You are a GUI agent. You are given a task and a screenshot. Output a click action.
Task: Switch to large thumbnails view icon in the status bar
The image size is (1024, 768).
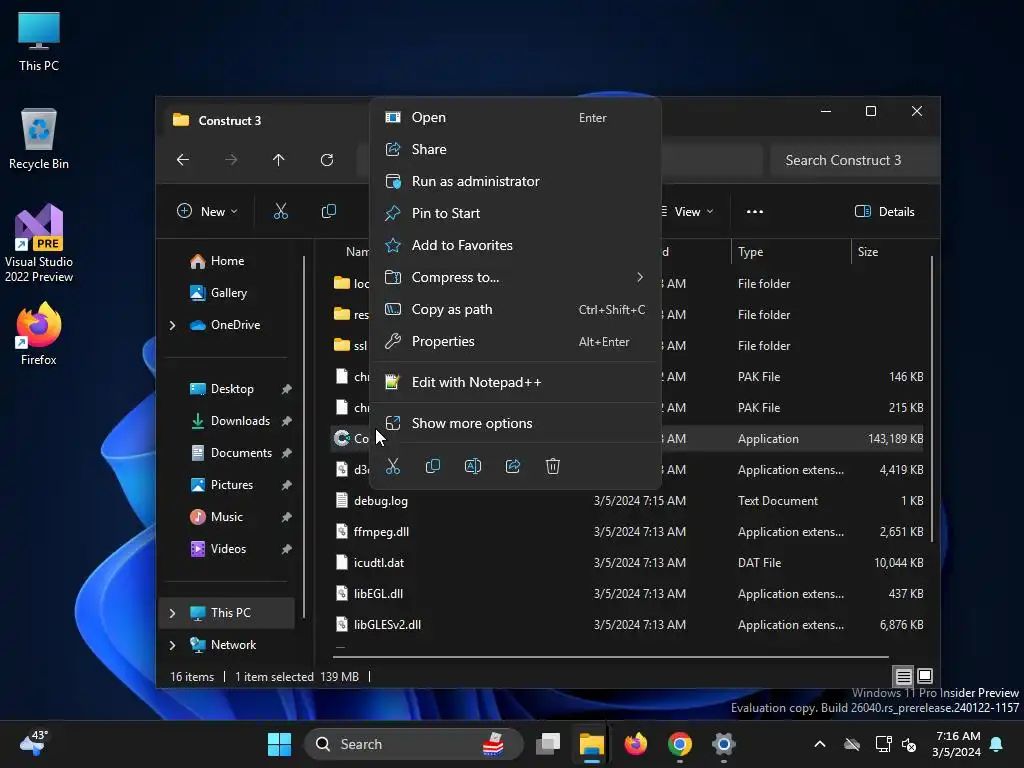(x=925, y=676)
